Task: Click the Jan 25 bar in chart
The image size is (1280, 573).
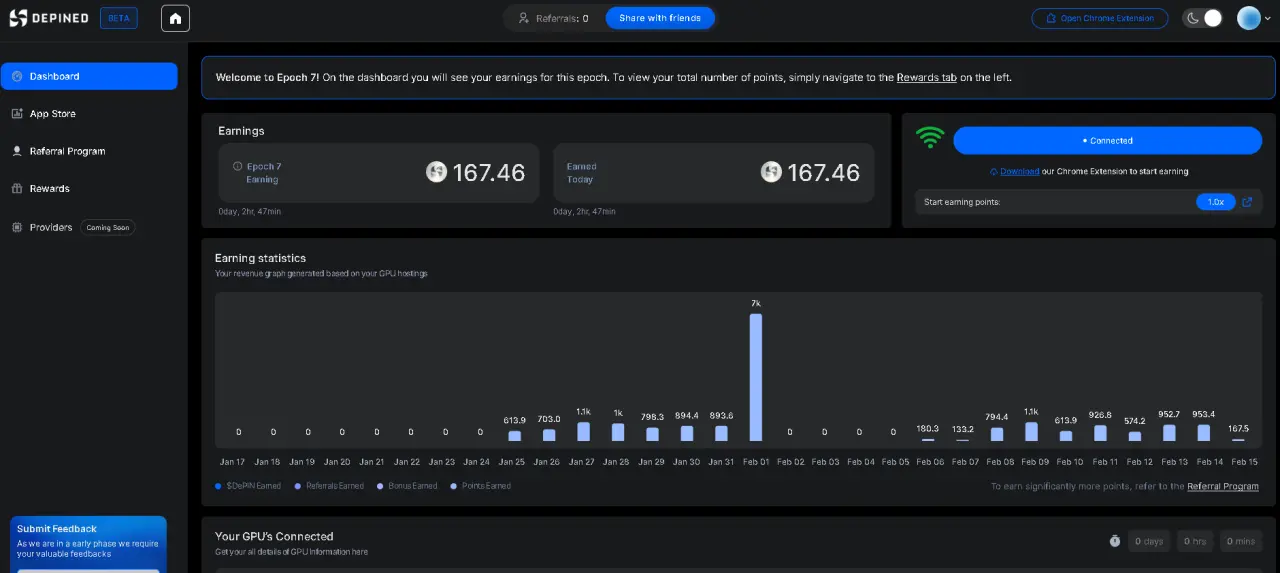Action: point(515,436)
